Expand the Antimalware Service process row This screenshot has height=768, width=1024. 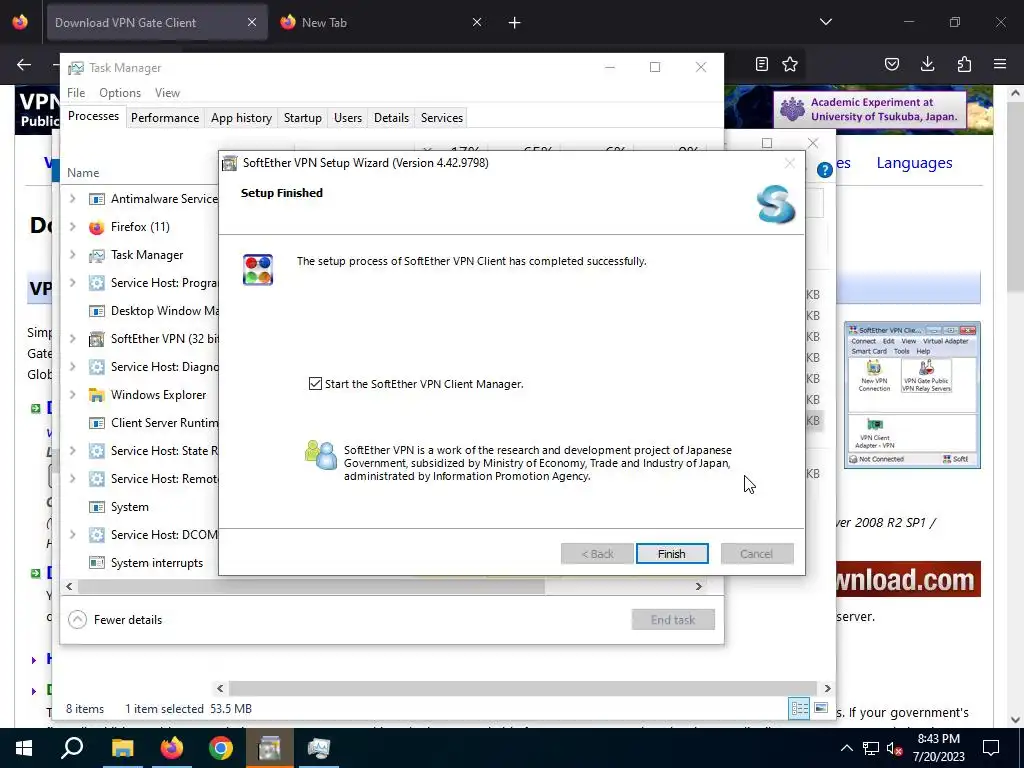click(x=72, y=199)
